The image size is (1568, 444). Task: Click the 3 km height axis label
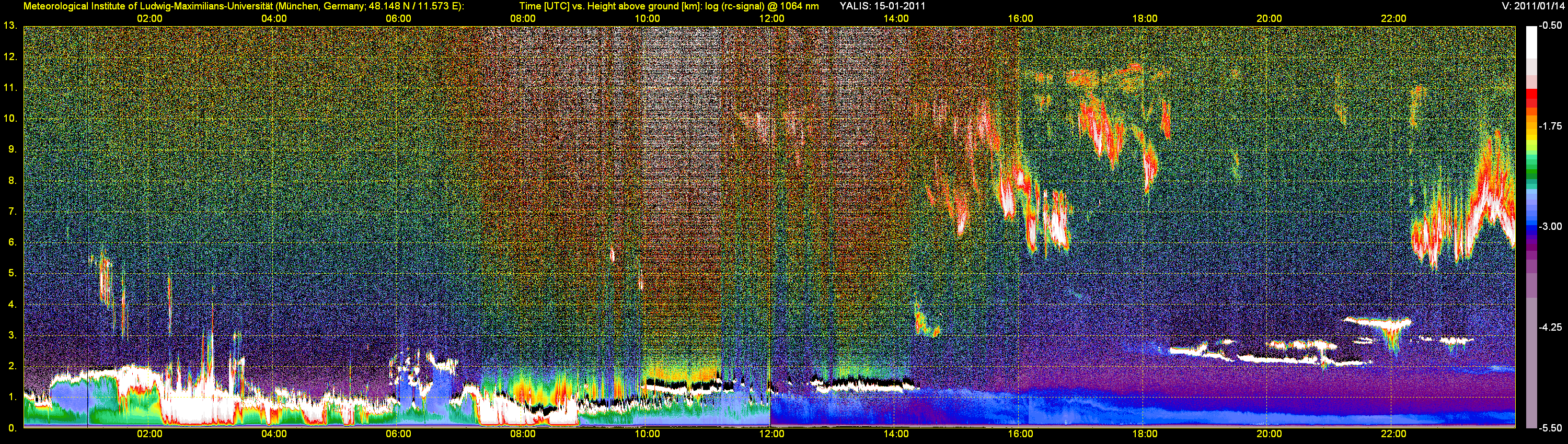click(x=11, y=335)
